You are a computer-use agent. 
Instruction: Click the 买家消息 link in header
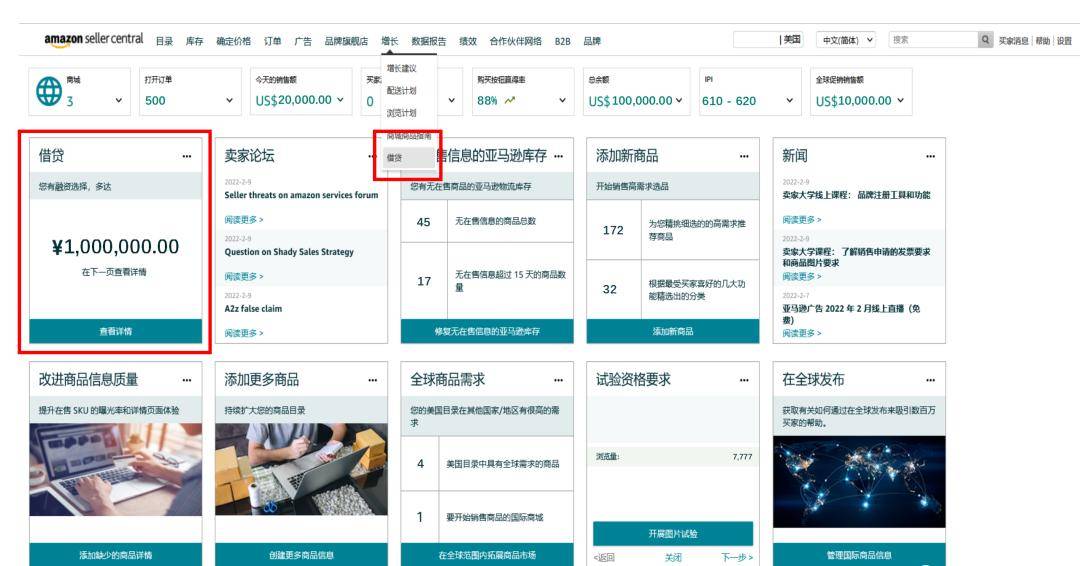1014,41
